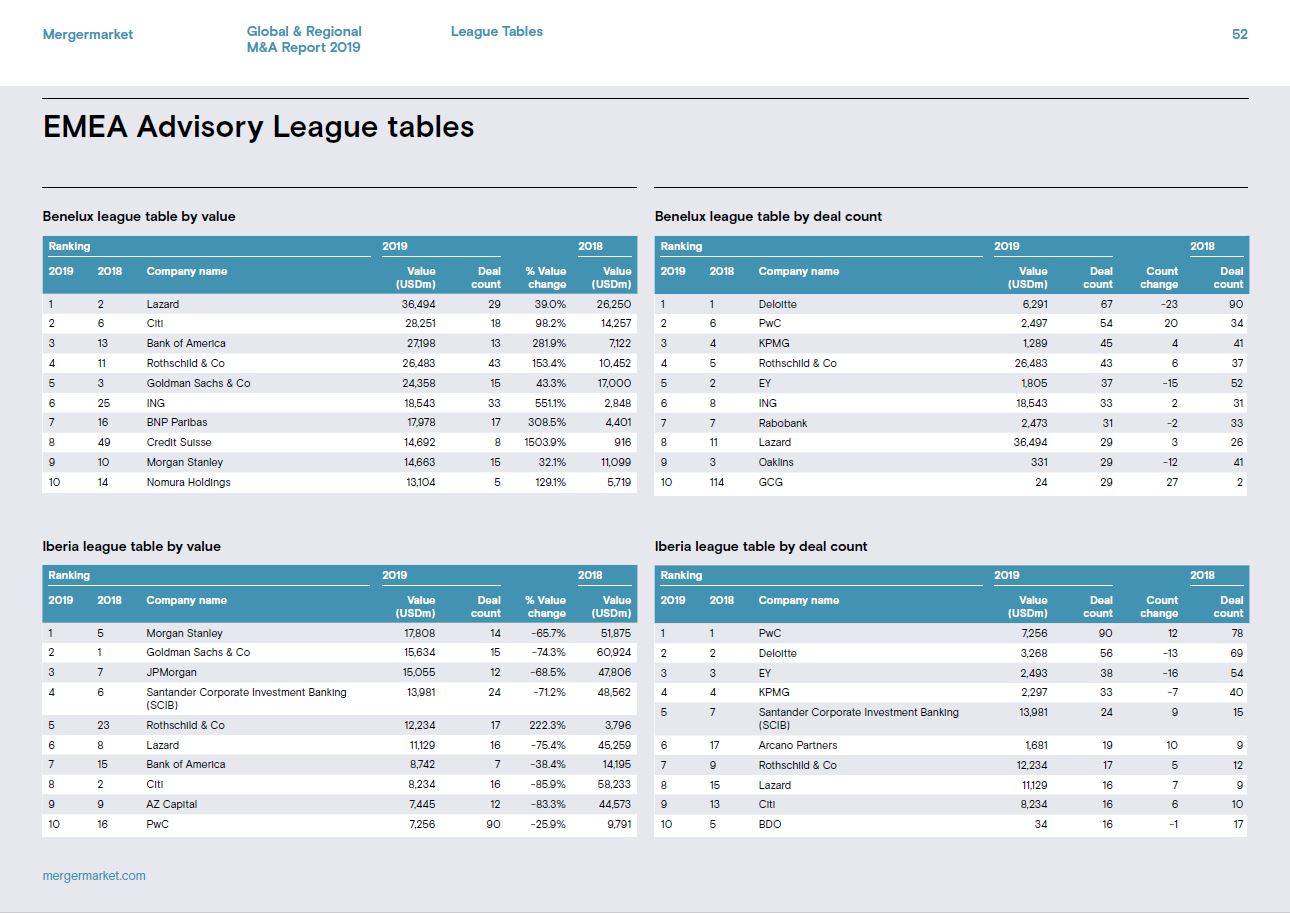This screenshot has height=913, width=1290.
Task: Click the 2018 value 58,233
Action: tap(614, 784)
